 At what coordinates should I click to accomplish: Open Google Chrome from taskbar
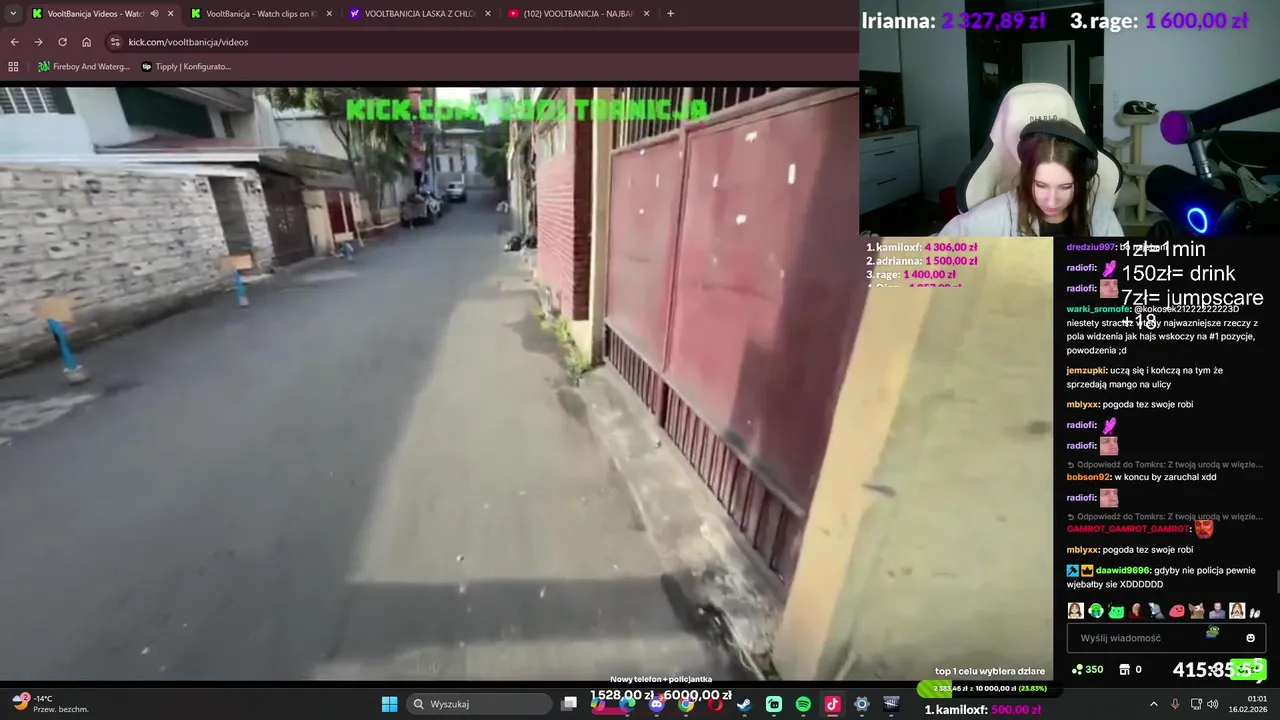coord(685,704)
